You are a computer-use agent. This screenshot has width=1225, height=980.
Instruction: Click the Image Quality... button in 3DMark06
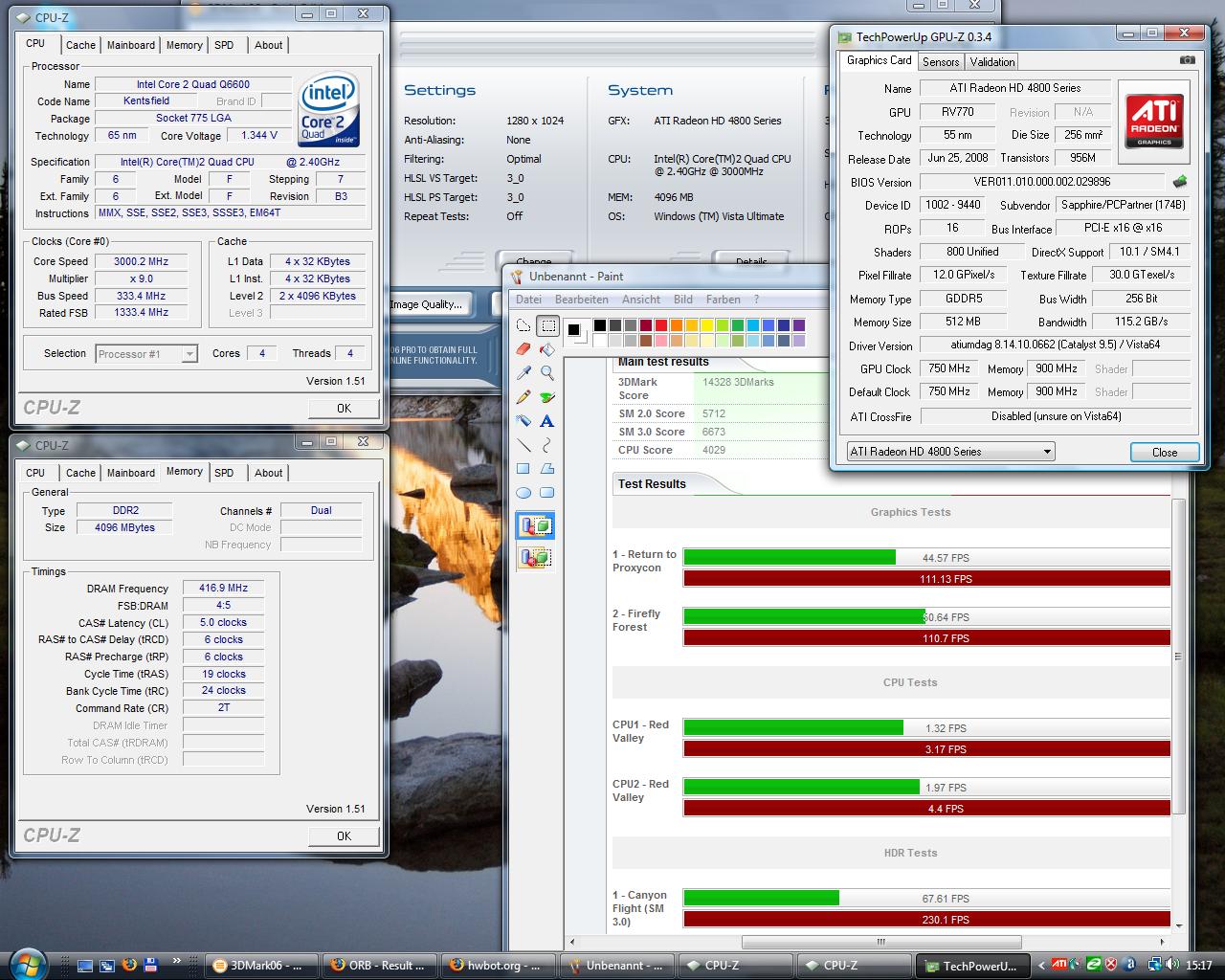tap(426, 304)
